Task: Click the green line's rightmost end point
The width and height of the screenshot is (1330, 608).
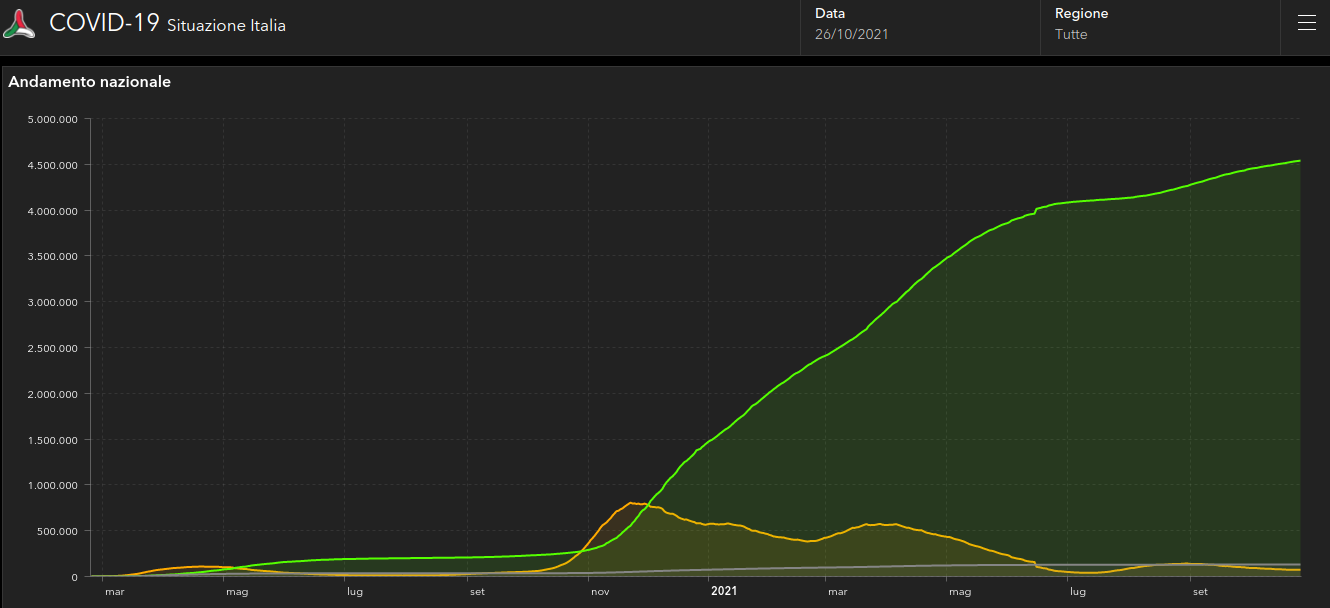Action: point(1299,161)
